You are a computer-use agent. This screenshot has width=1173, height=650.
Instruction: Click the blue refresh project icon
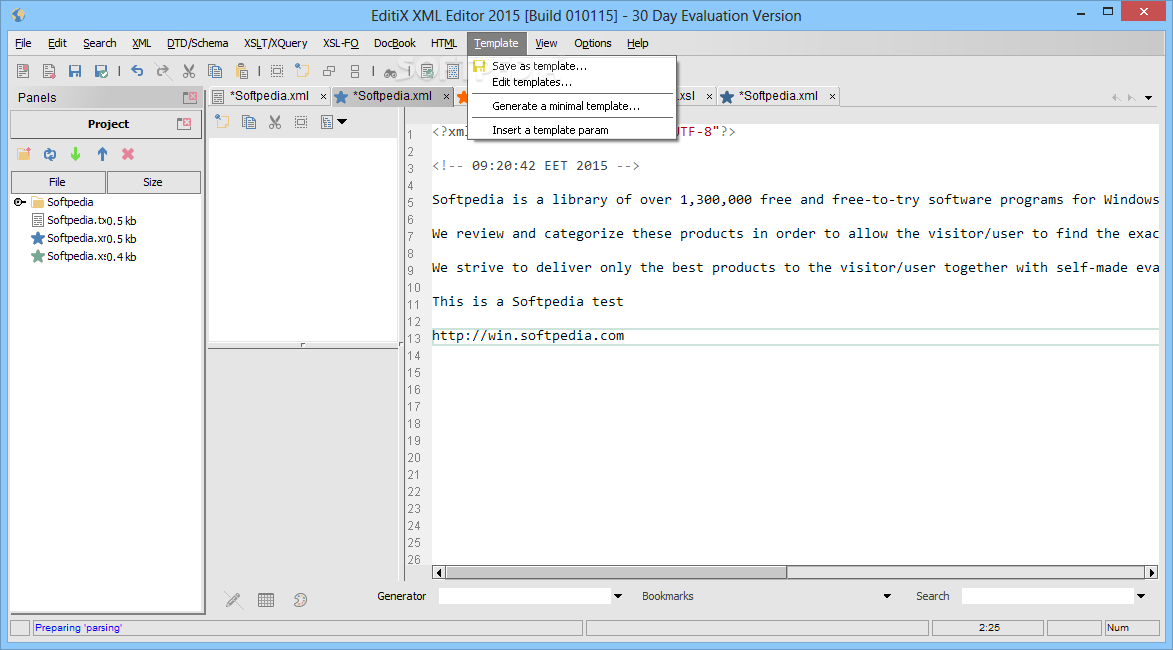(x=50, y=154)
